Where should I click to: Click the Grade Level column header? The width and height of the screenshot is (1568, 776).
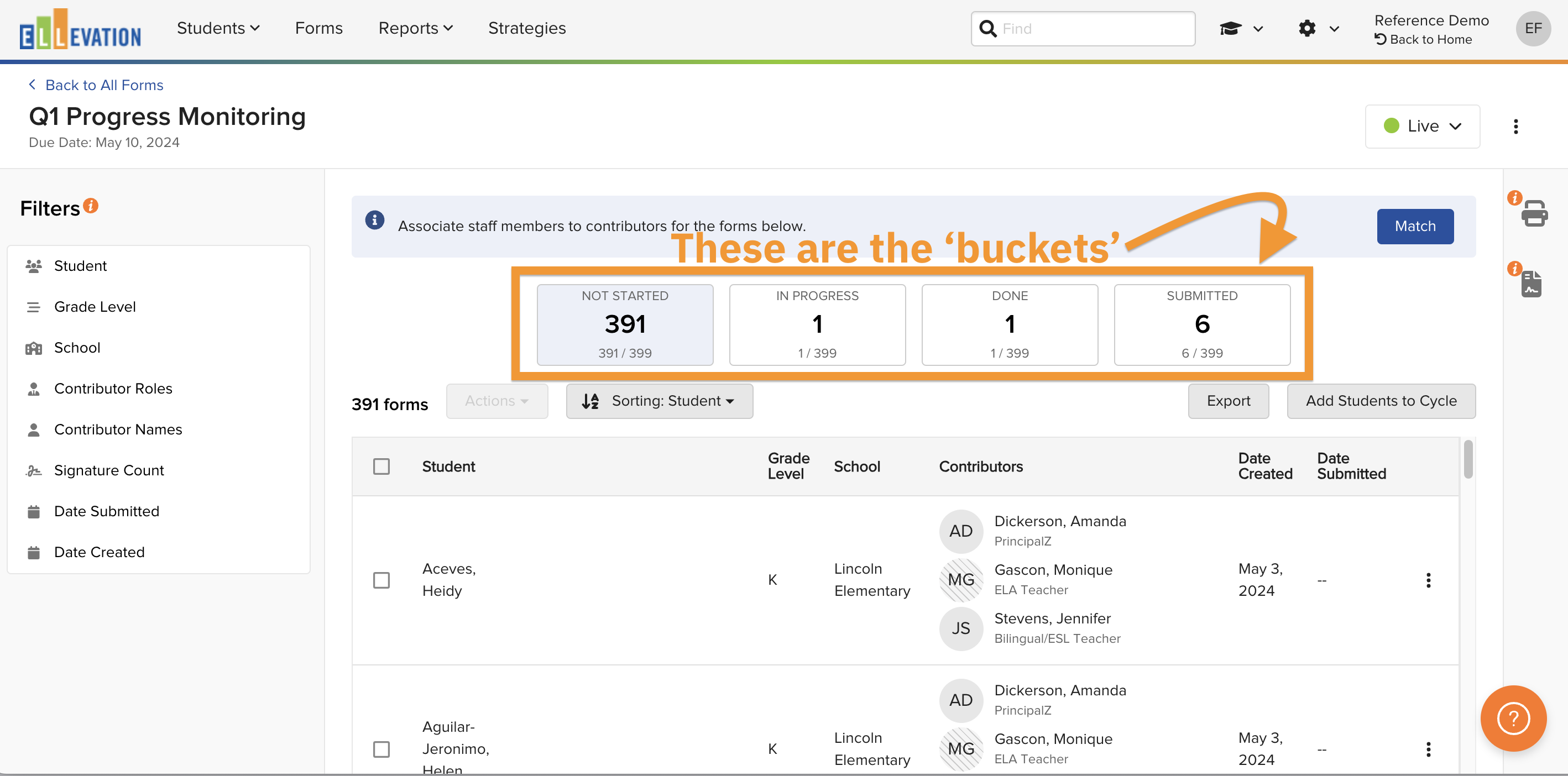(788, 466)
